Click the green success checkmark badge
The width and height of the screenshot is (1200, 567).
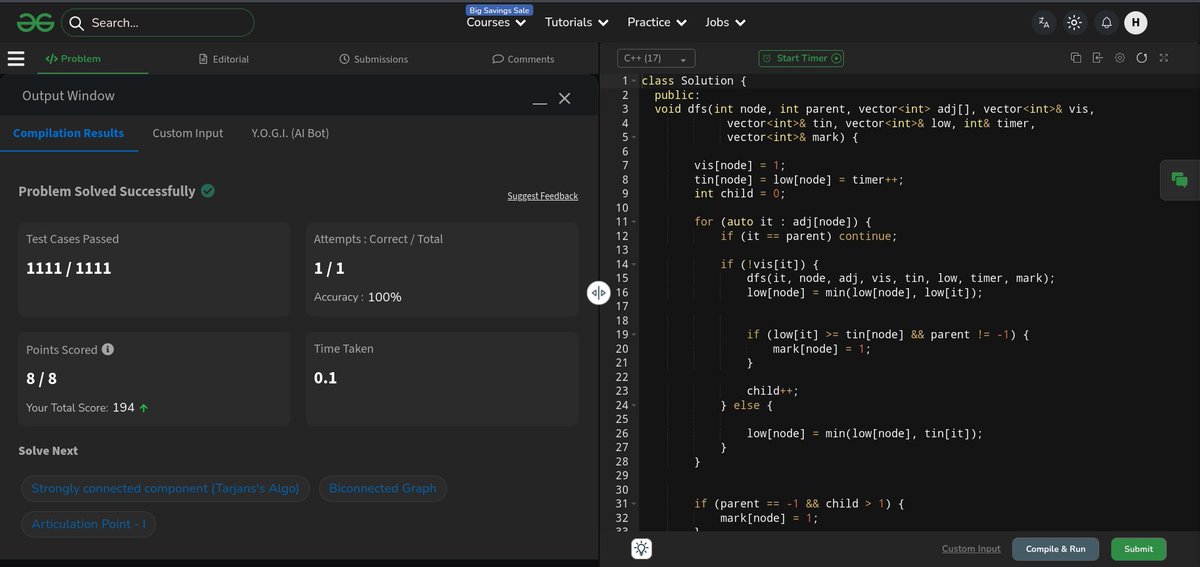pos(208,190)
